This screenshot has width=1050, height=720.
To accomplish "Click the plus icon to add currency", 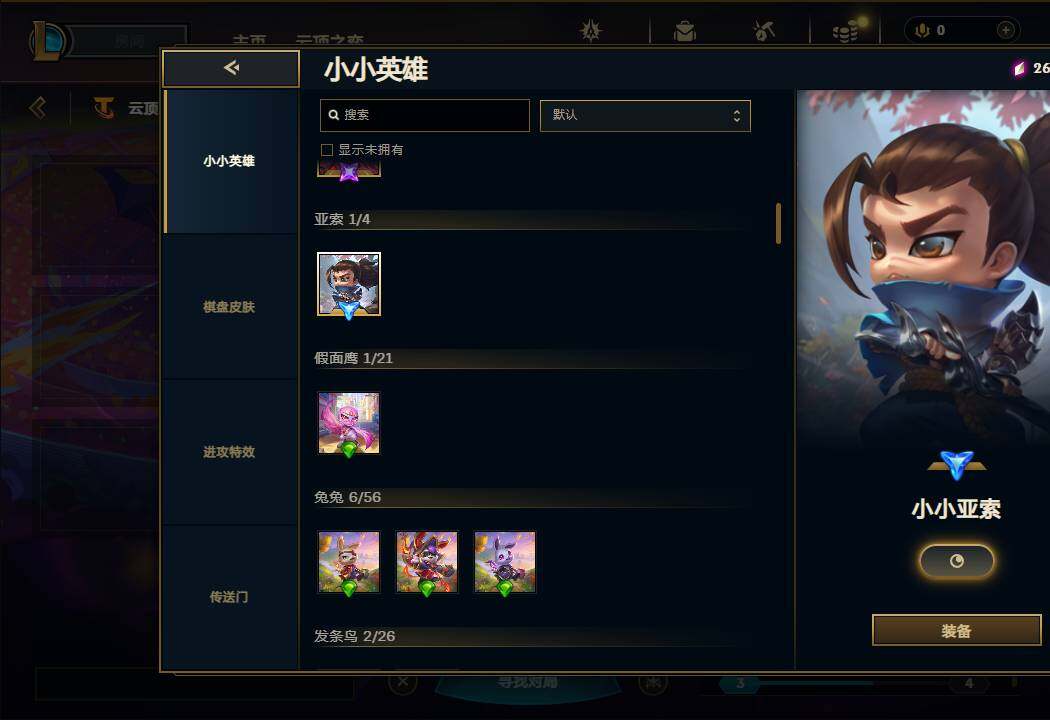I will click(x=1005, y=30).
